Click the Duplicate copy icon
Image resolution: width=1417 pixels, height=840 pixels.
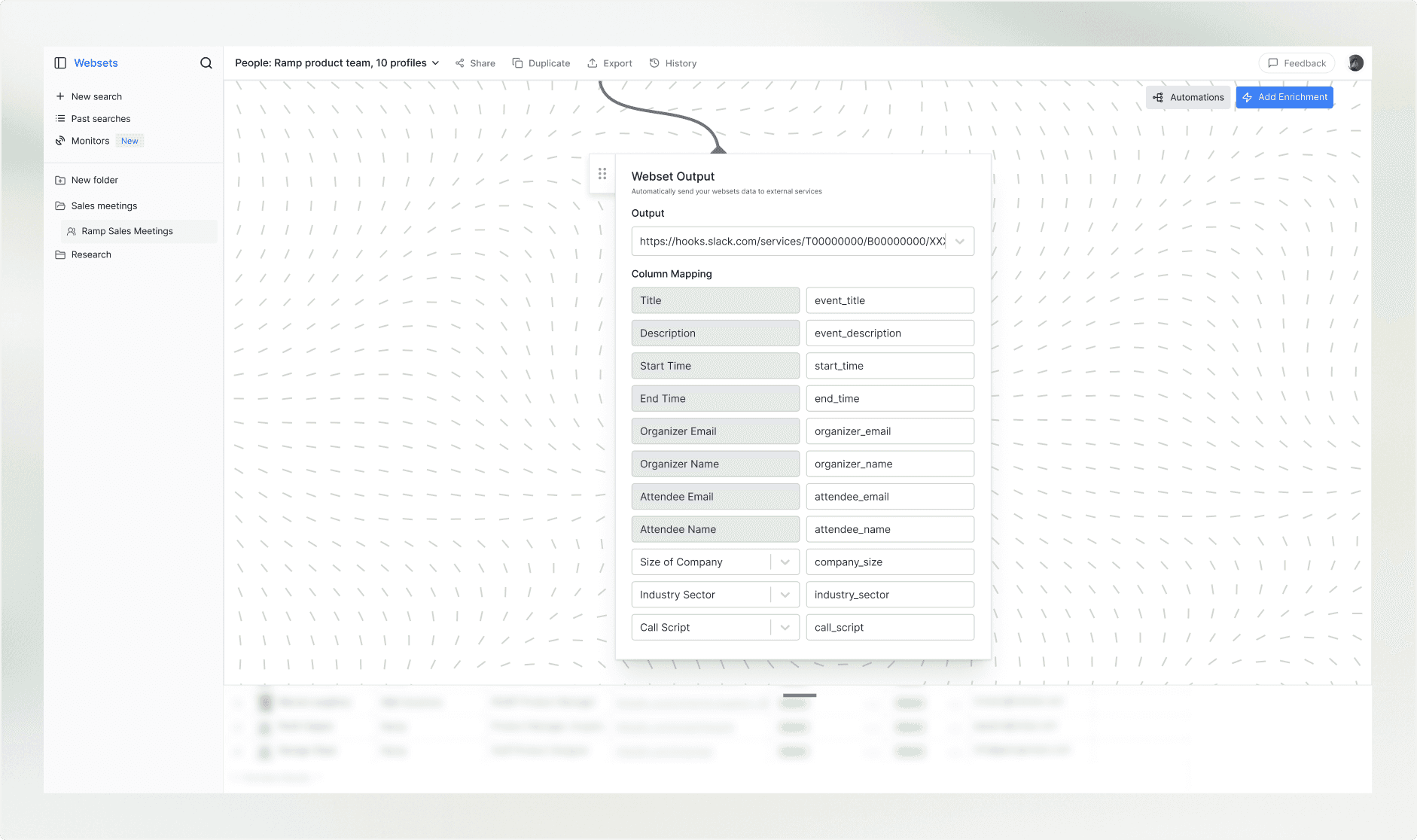point(518,63)
